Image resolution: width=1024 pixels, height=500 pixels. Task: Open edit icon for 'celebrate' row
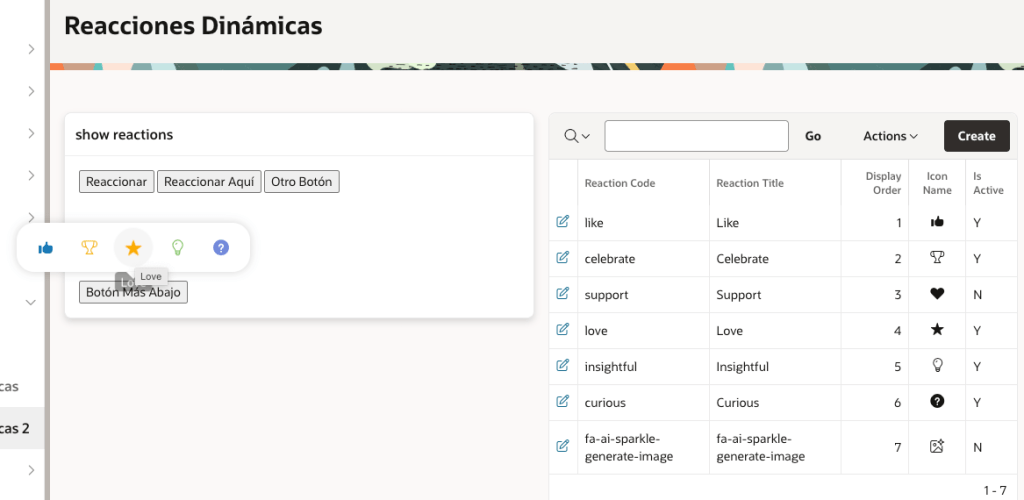click(x=563, y=258)
